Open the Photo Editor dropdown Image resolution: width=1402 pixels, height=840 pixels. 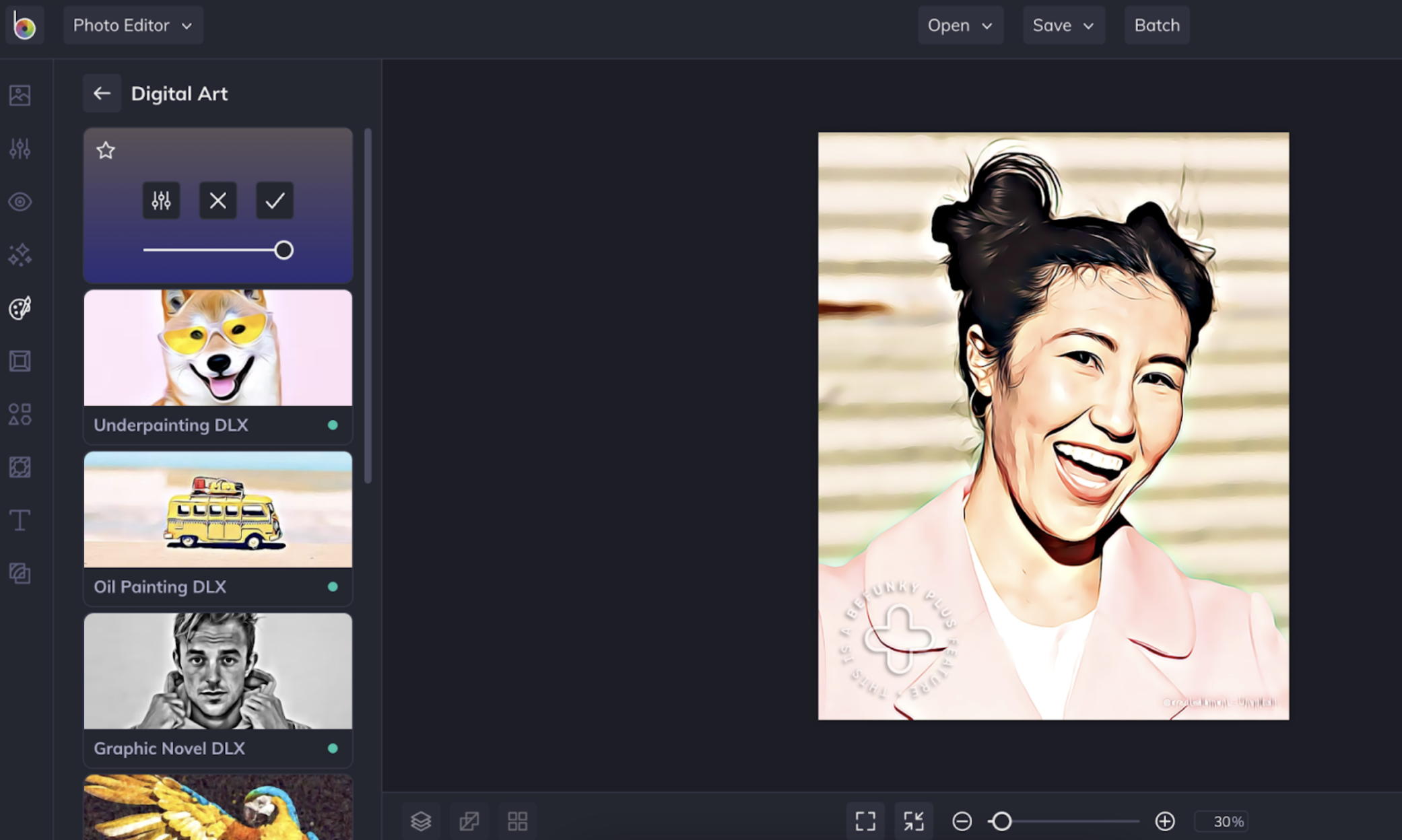133,26
